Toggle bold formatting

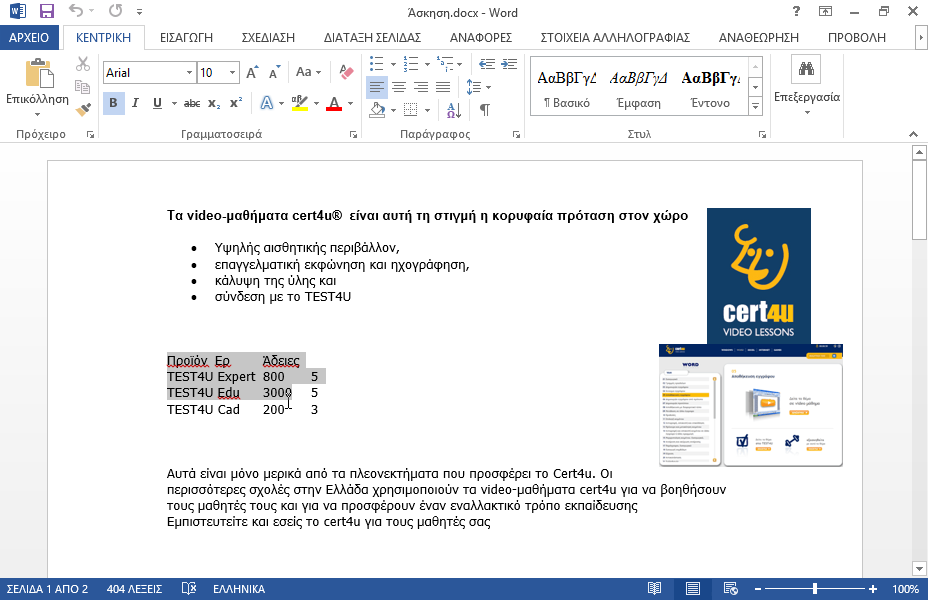113,103
